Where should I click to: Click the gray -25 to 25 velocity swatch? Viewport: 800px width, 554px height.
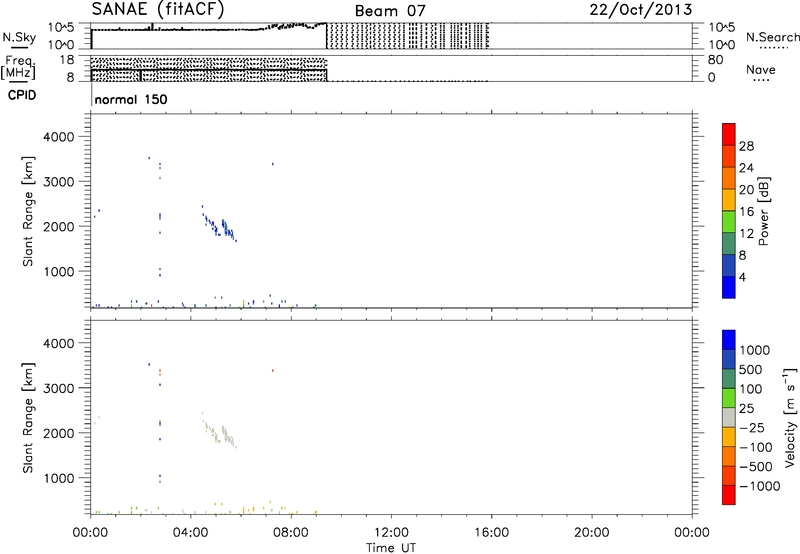pyautogui.click(x=729, y=417)
